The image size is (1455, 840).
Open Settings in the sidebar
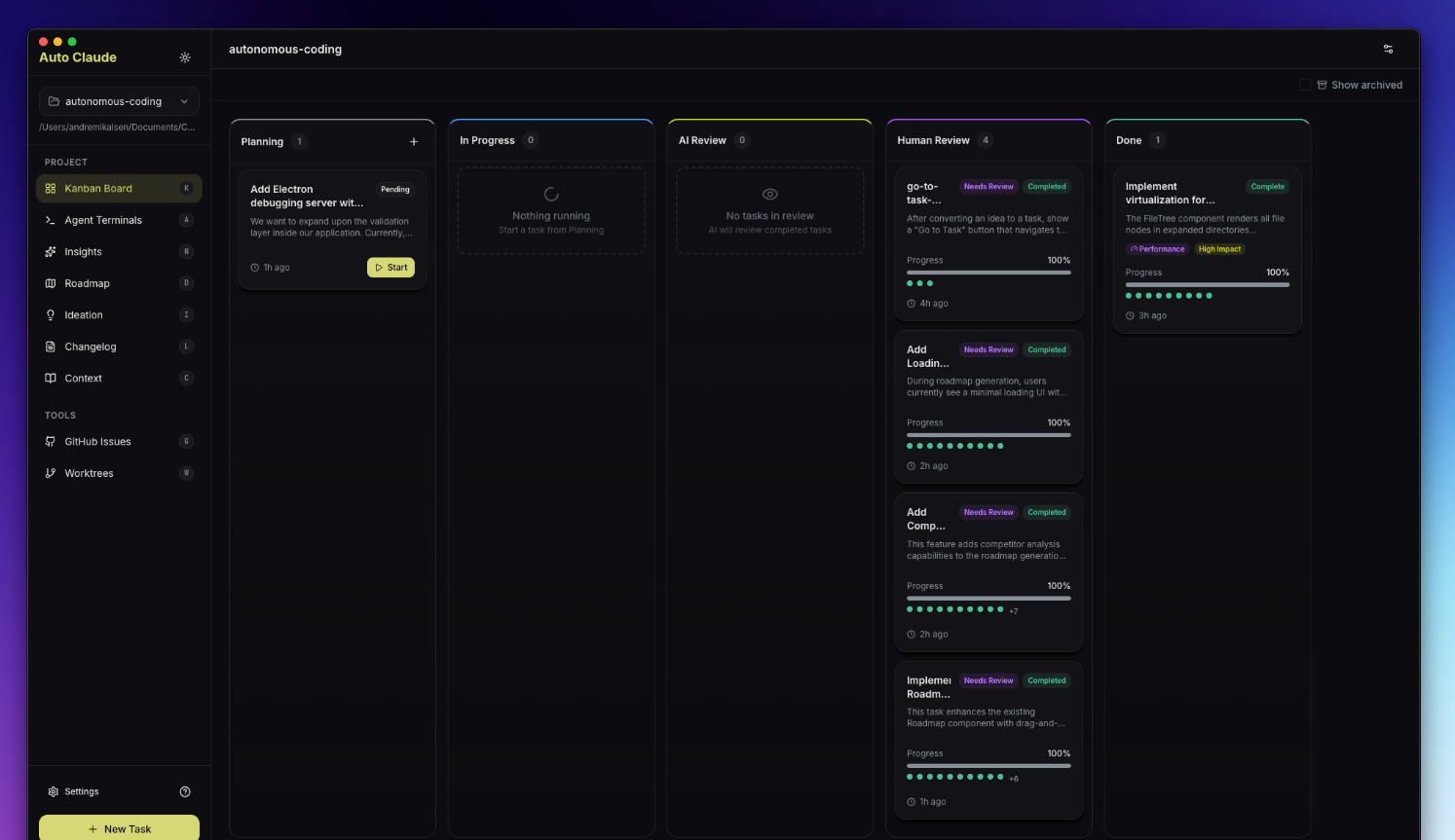[81, 792]
